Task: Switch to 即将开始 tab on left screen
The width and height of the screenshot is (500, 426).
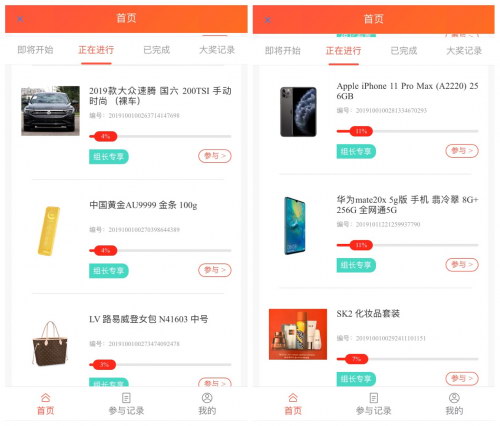Action: (35, 50)
